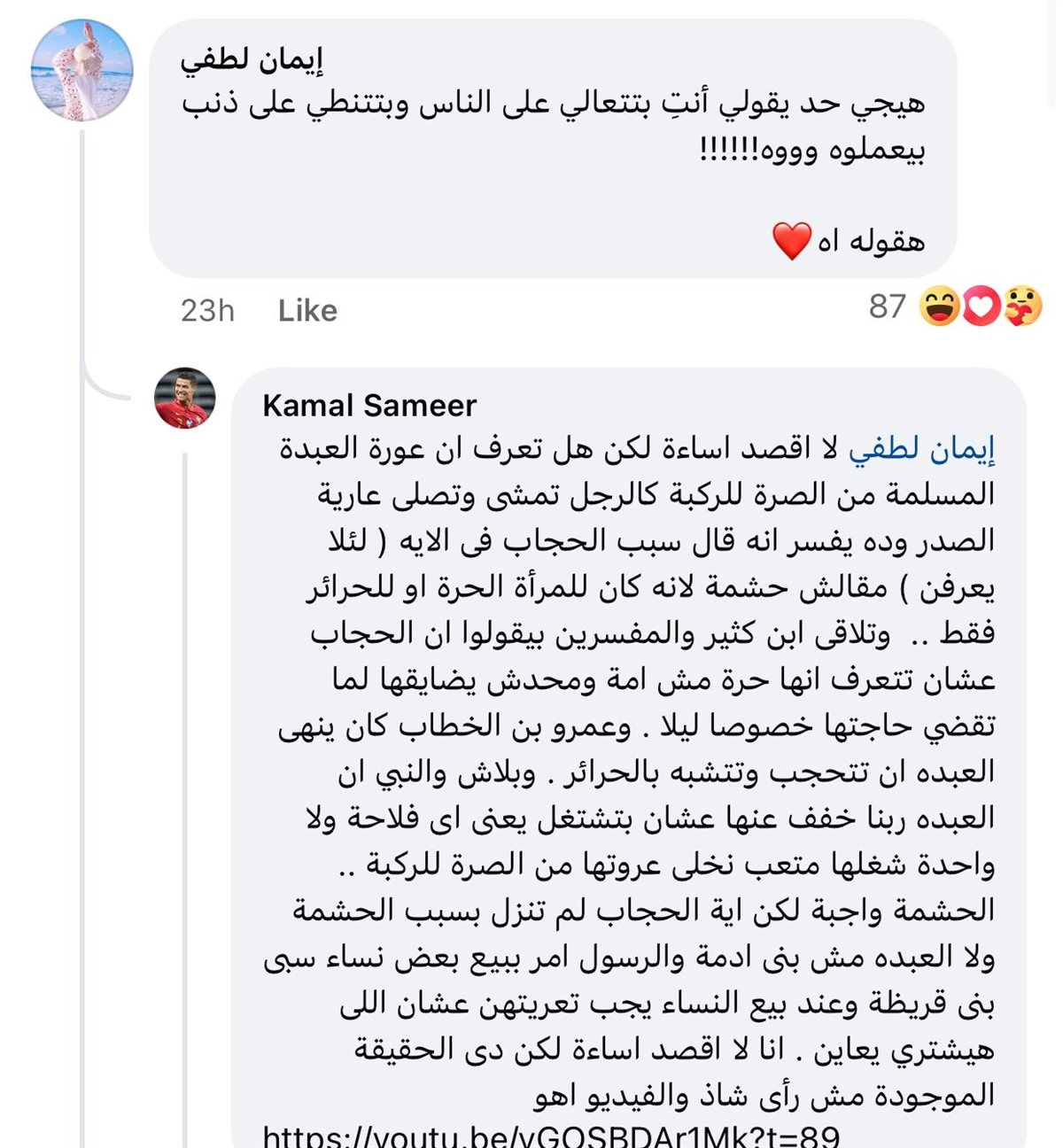Select the Care hugging reaction icon
The width and height of the screenshot is (1063, 1148).
pos(1022,306)
